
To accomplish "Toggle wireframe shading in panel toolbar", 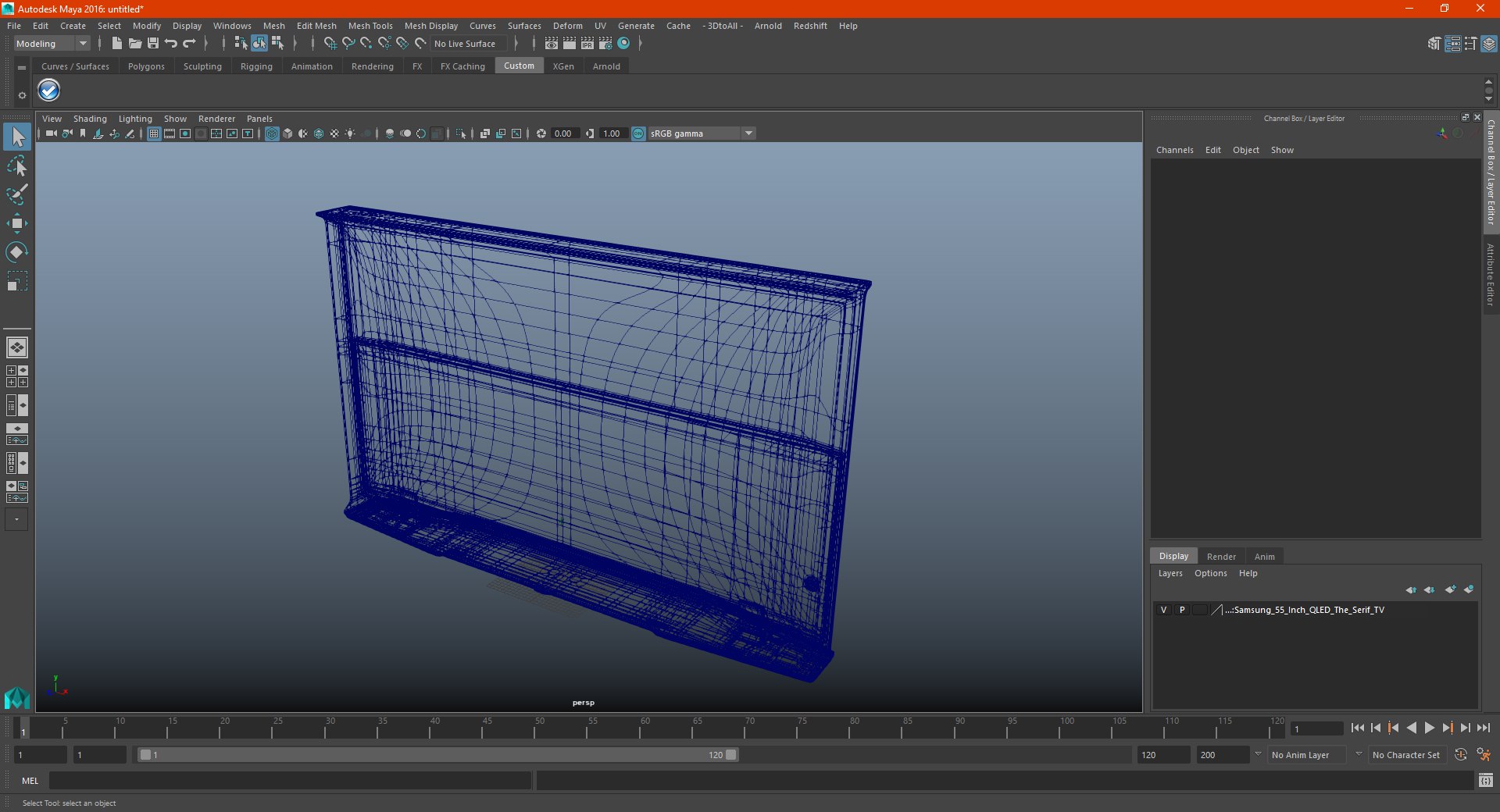I will pyautogui.click(x=272, y=134).
